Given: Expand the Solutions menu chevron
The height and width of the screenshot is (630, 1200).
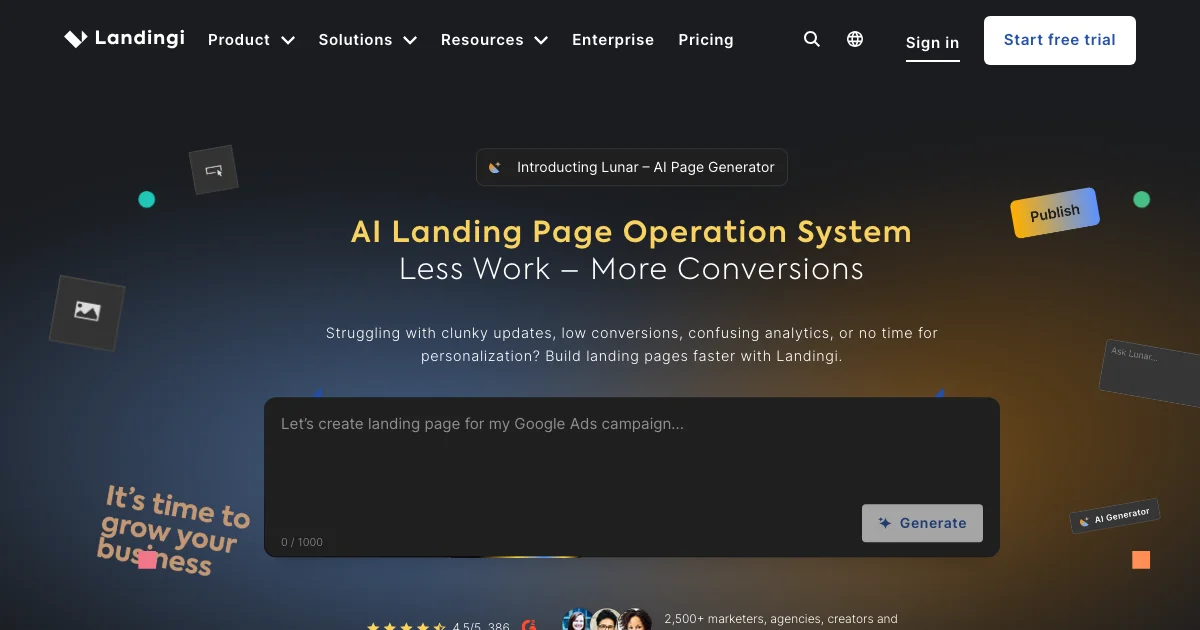Looking at the screenshot, I should point(410,40).
